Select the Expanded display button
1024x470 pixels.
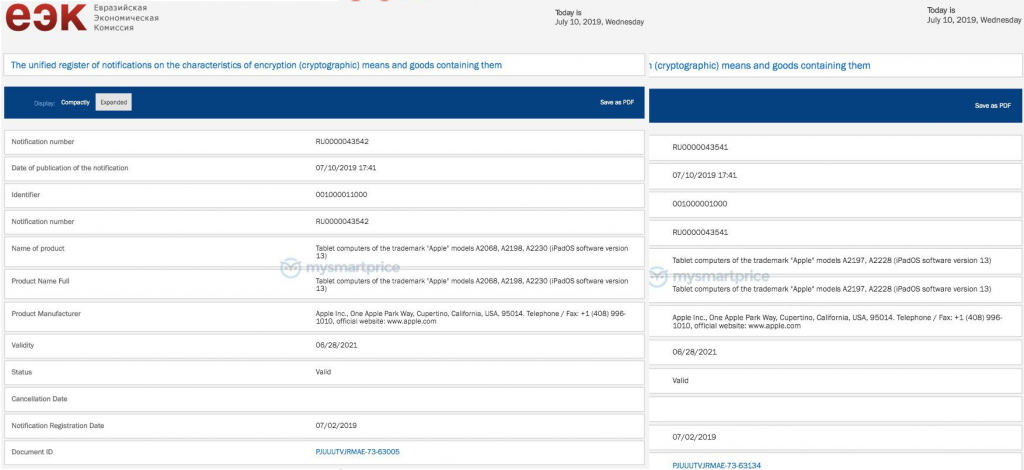click(114, 102)
